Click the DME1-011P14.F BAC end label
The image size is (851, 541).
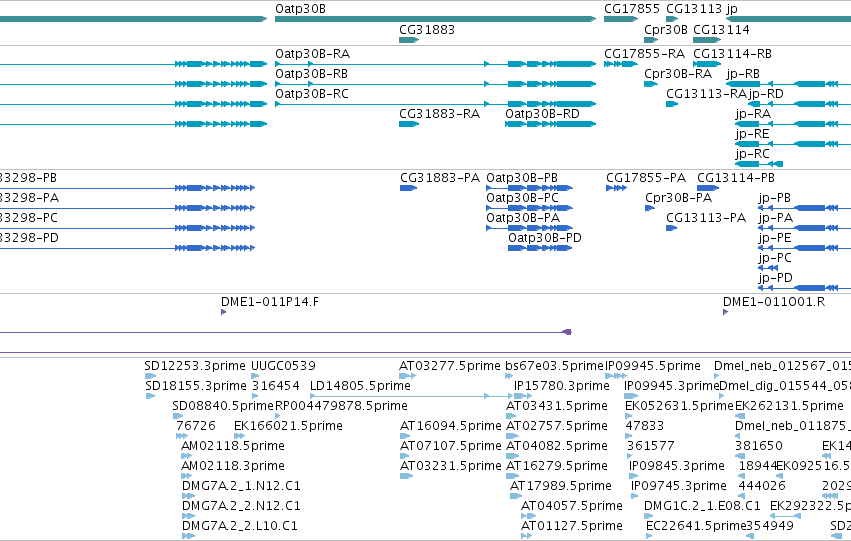click(270, 302)
